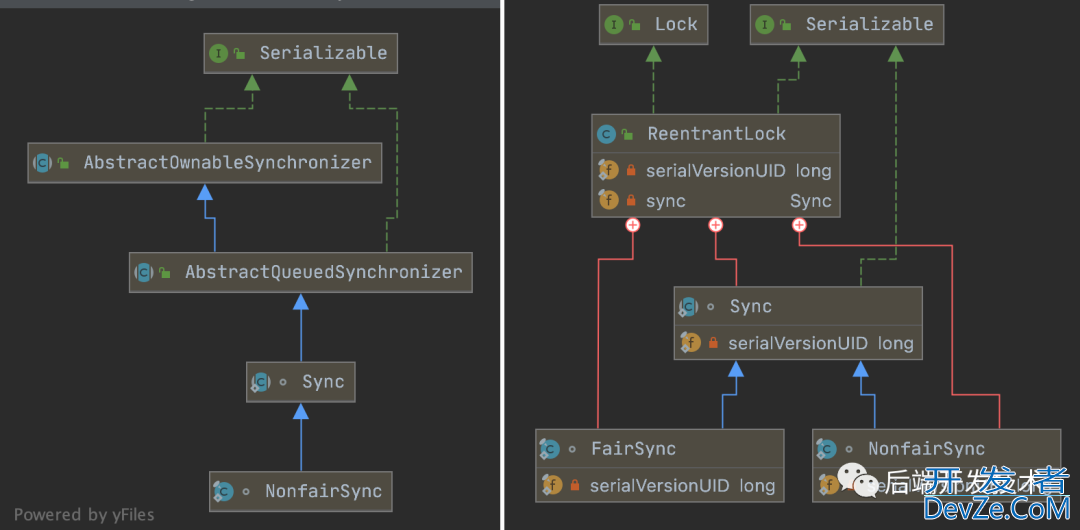Screen dimensions: 1080x530
Task: Select the Sync class header in the right diagram
Action: (797, 307)
